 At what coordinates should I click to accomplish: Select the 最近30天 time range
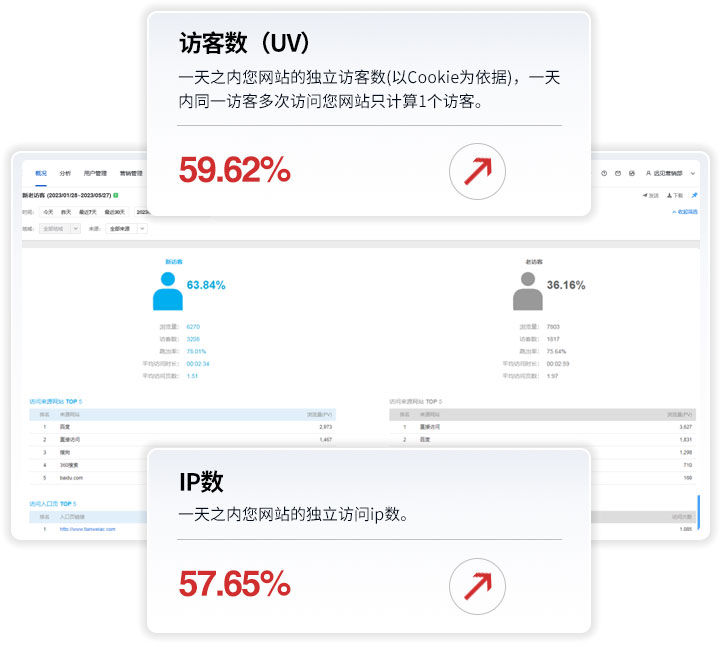coord(115,212)
